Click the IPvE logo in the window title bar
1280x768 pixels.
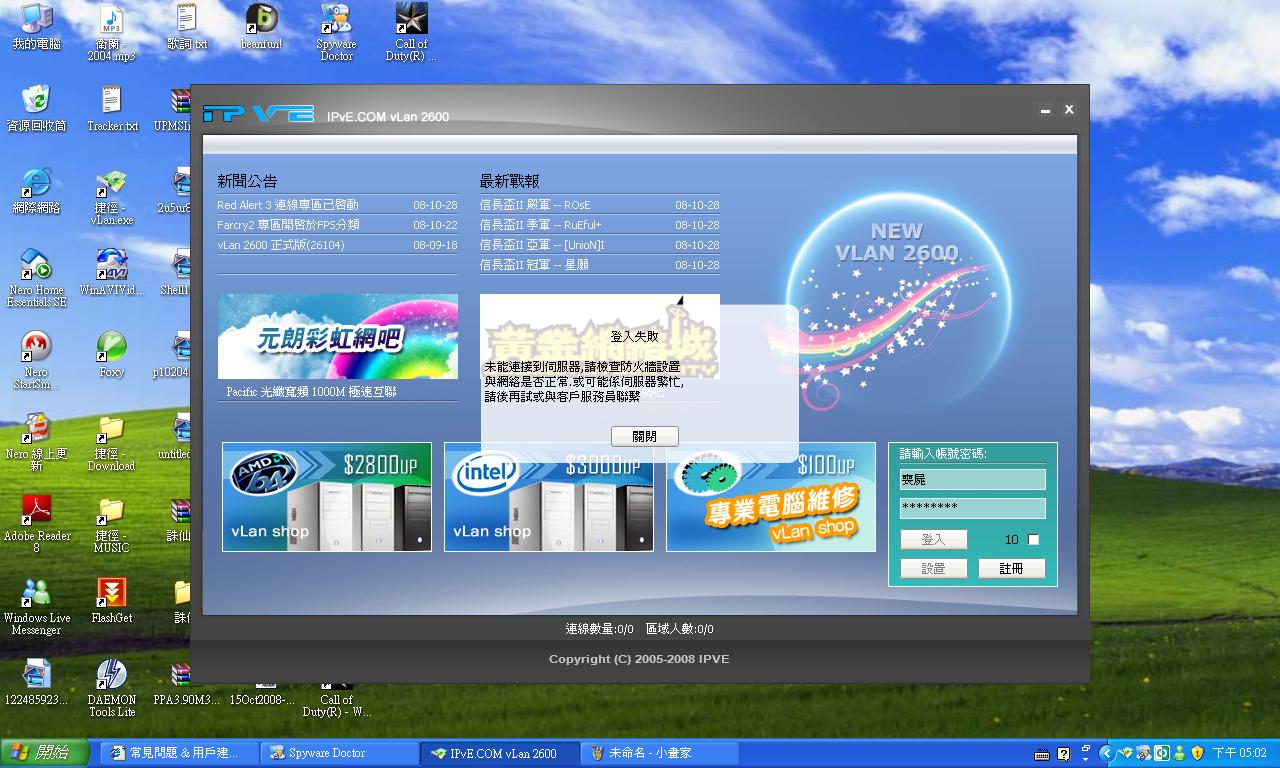pyautogui.click(x=258, y=113)
